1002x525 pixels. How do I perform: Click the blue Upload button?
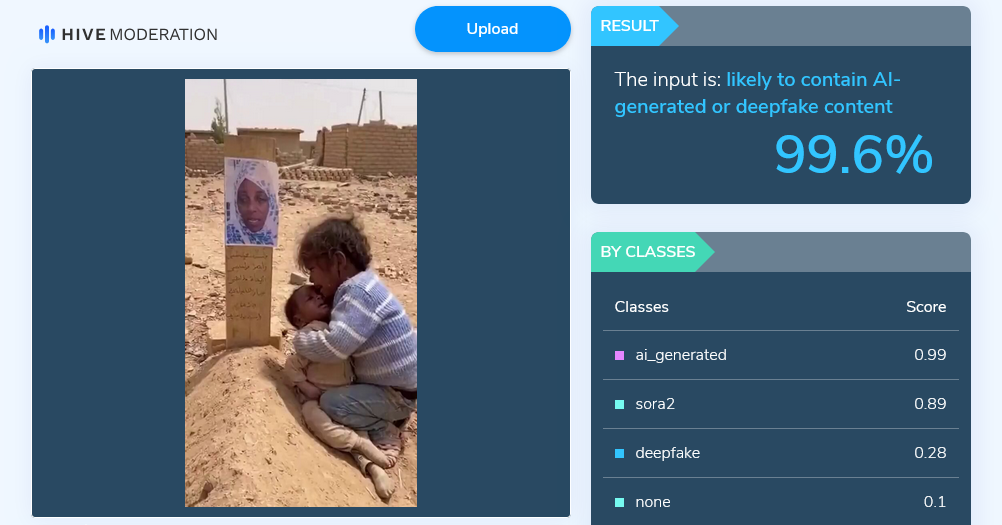[x=493, y=29]
